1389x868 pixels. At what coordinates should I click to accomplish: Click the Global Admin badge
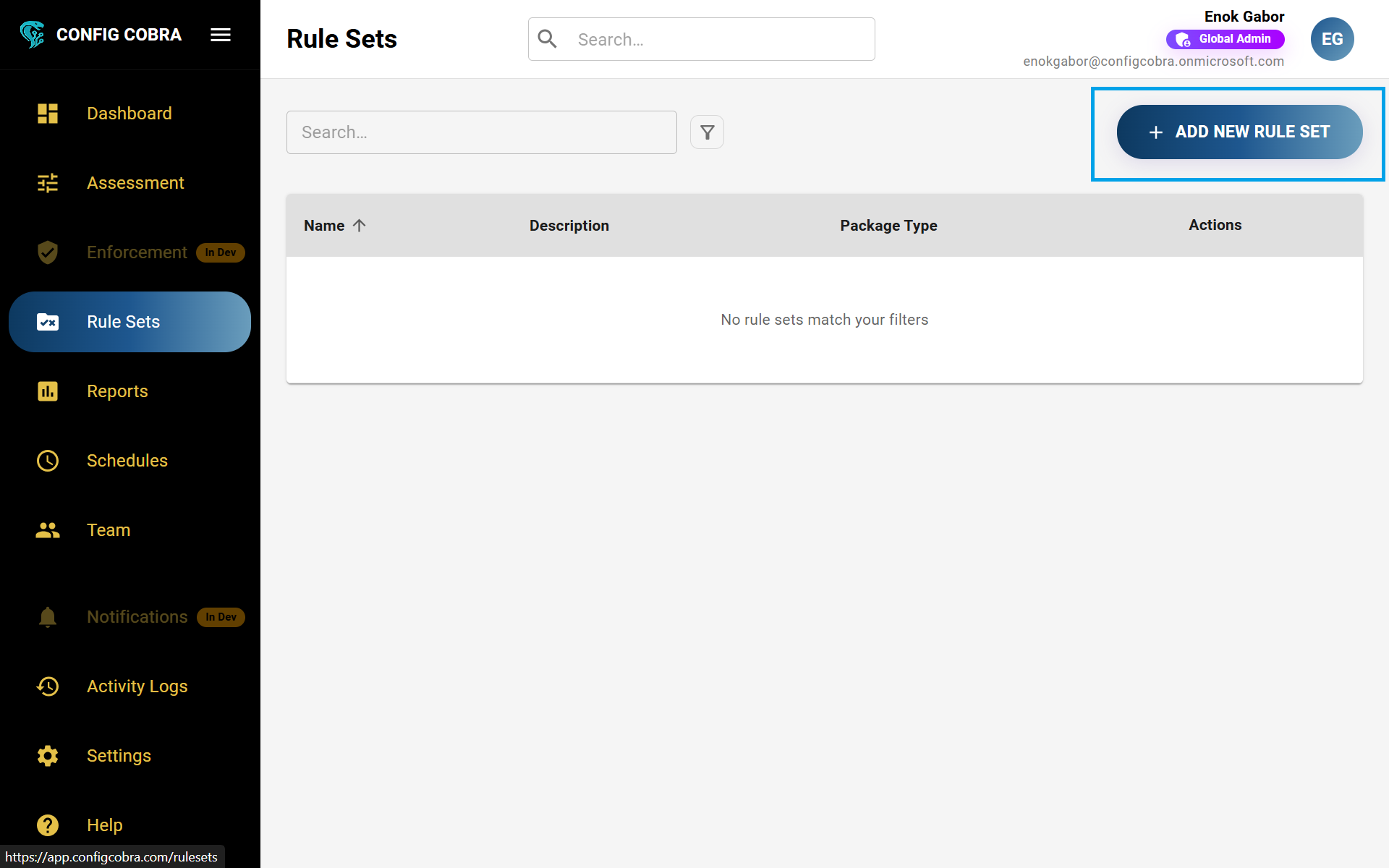(1224, 39)
